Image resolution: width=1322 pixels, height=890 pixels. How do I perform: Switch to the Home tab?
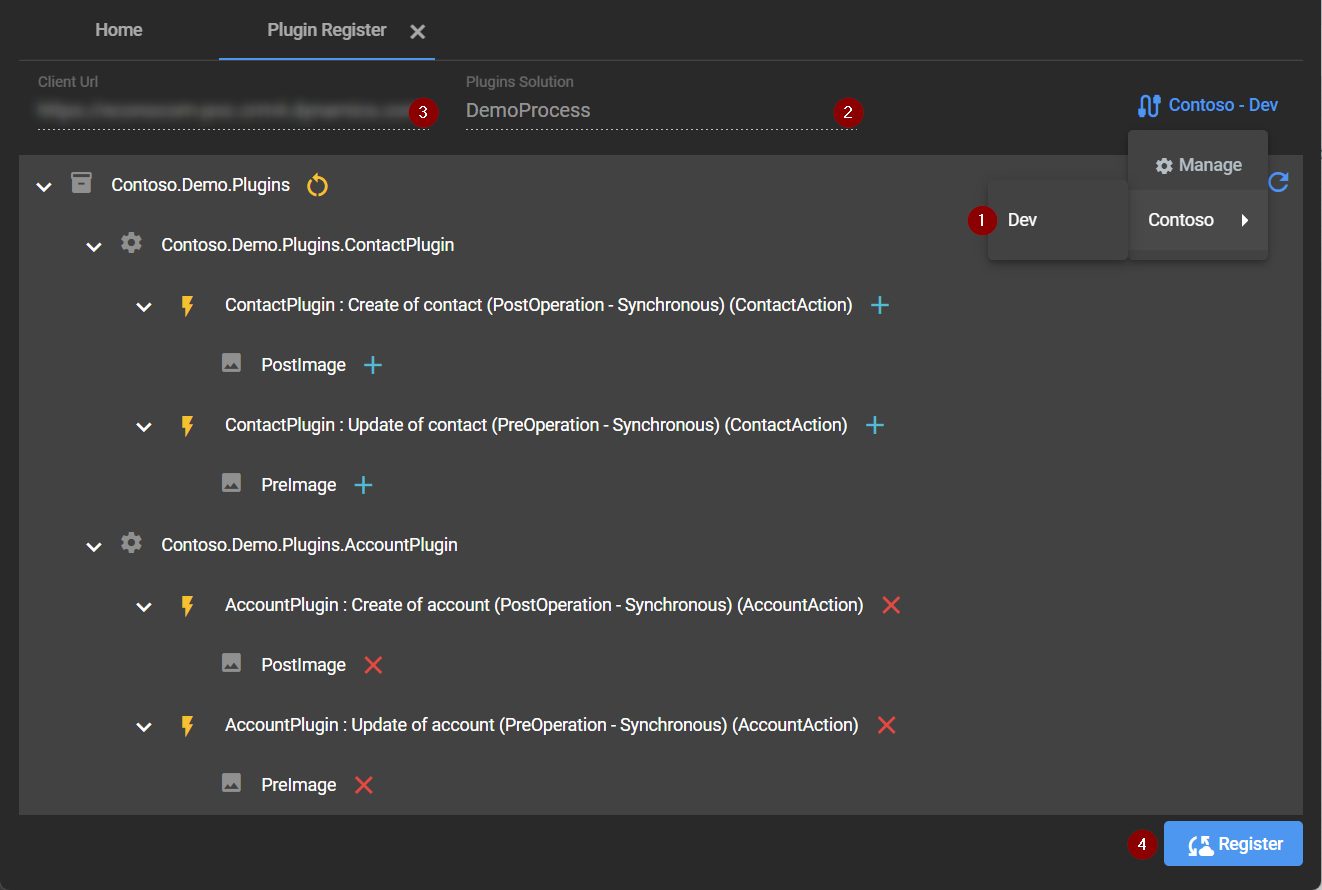pos(119,30)
